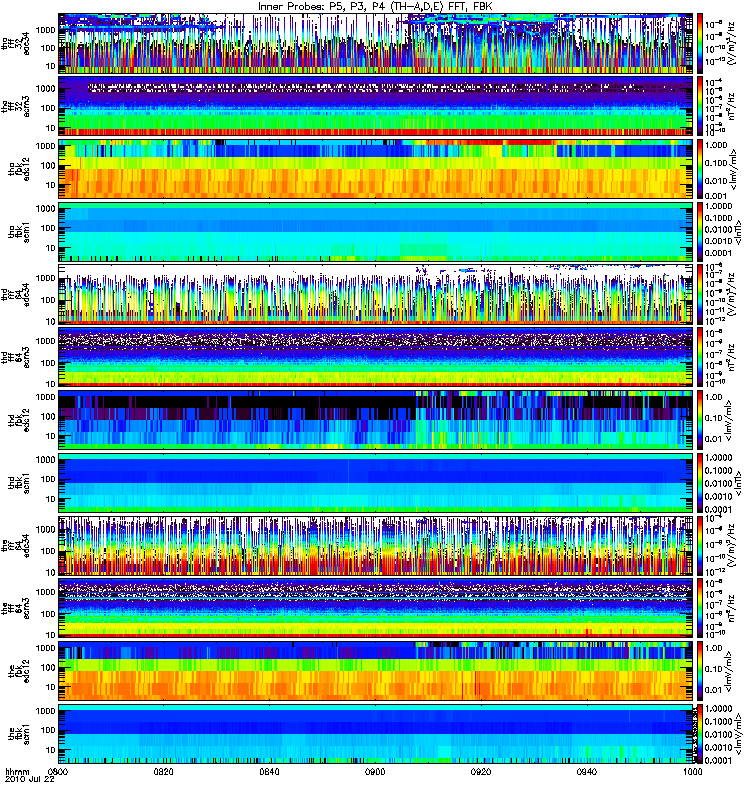750x800 pixels.
Task: Click the '100' y-axis tick of thd fbk edc12 panel
Action: (47, 417)
